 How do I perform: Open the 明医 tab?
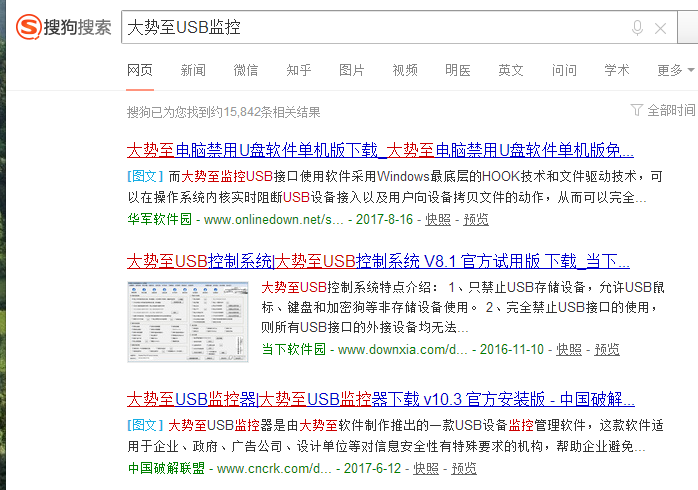pos(458,70)
